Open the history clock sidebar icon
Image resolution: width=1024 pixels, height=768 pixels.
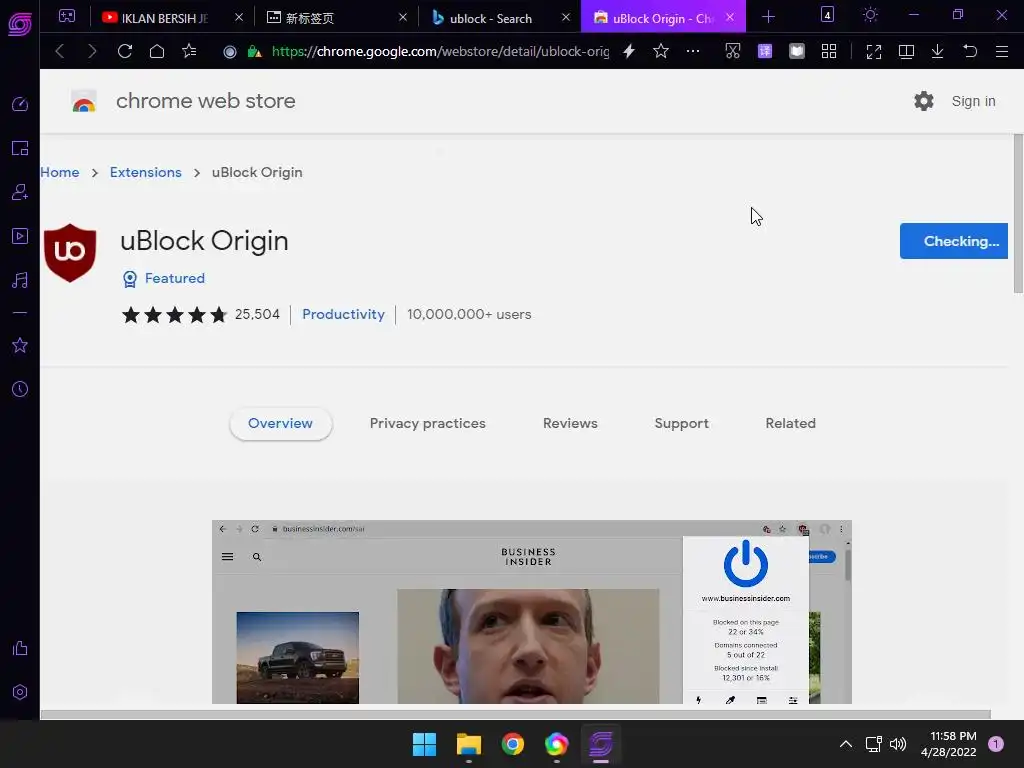coord(20,389)
